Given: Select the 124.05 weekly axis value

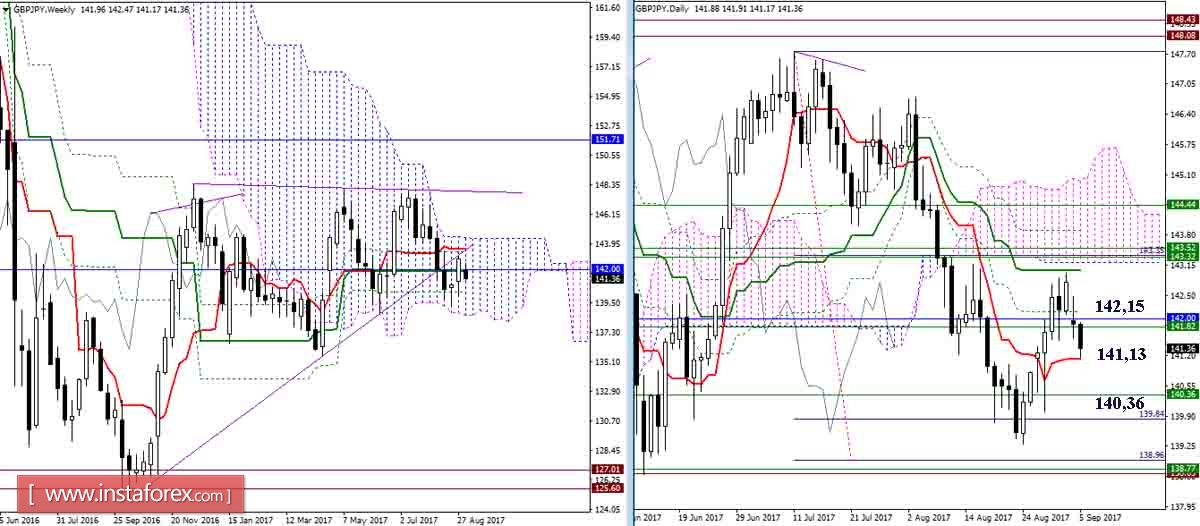Looking at the screenshot, I should tap(606, 509).
